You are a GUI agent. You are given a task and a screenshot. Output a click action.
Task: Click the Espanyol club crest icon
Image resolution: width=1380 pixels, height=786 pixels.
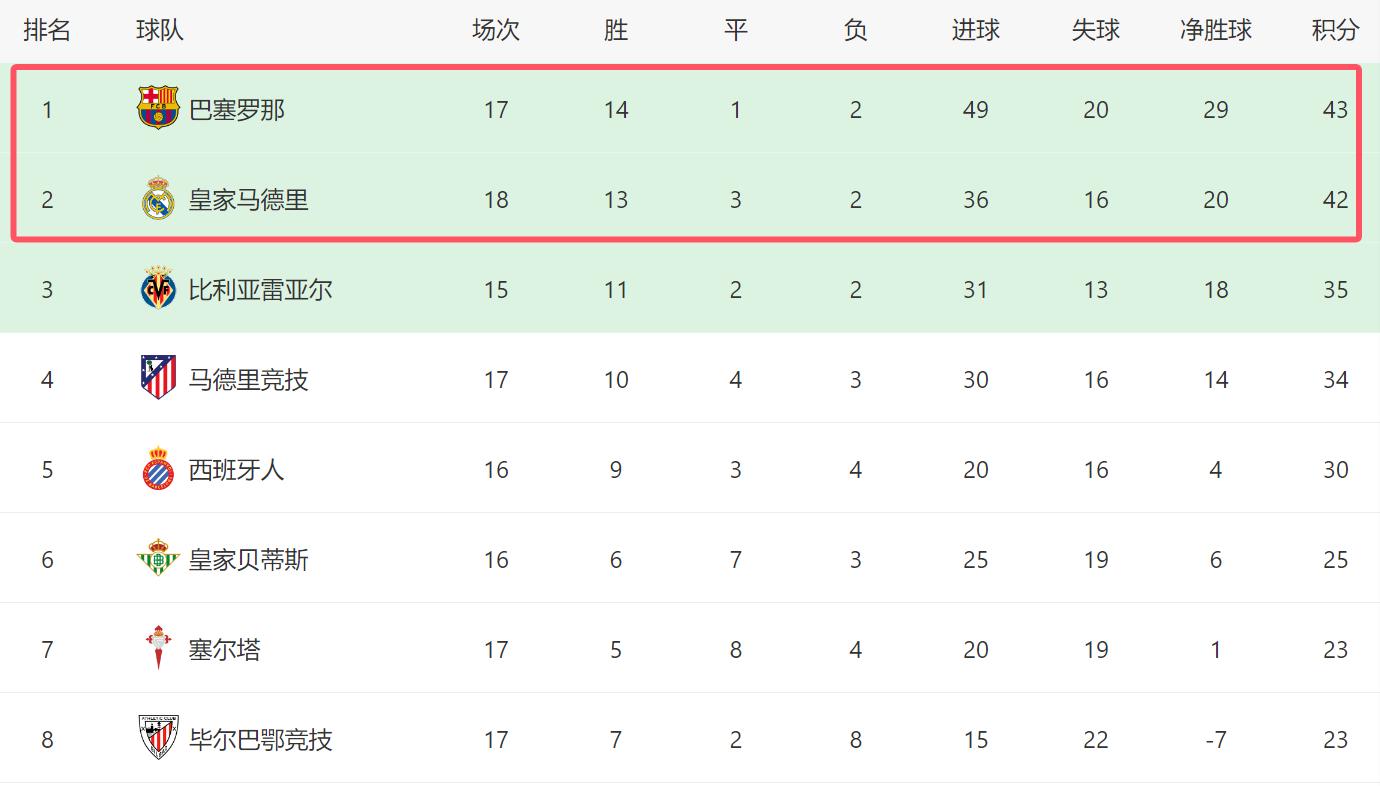(x=158, y=469)
